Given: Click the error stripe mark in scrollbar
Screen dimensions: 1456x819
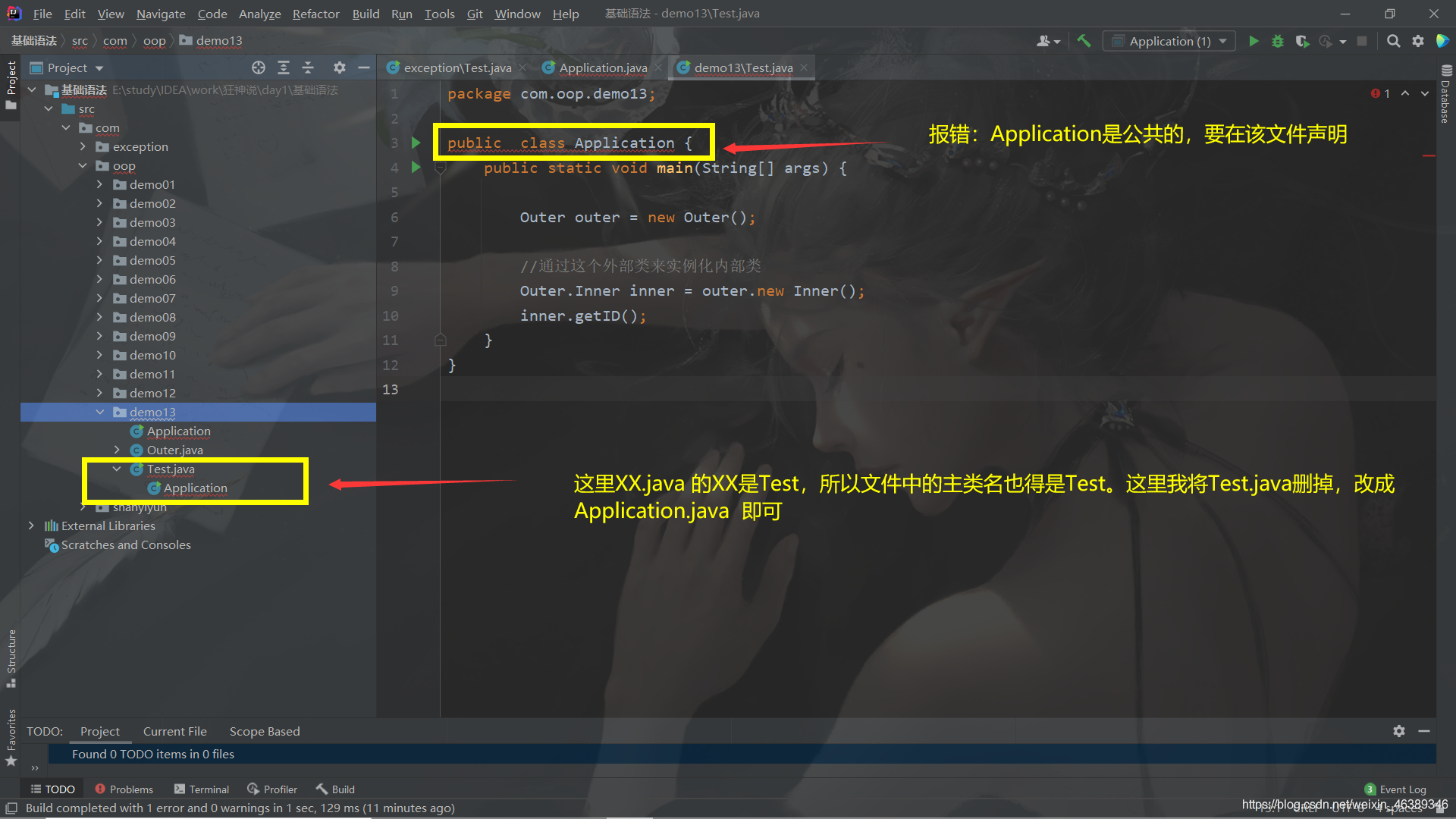Looking at the screenshot, I should [1429, 155].
